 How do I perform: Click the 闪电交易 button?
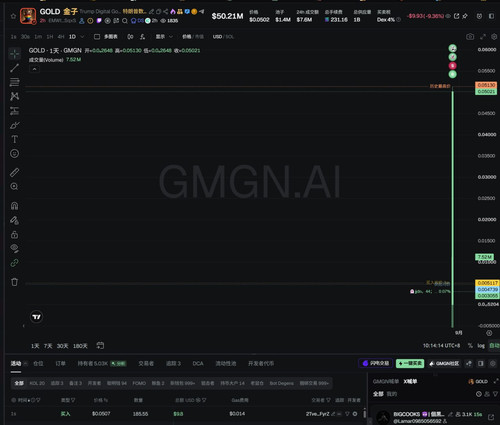[376, 363]
